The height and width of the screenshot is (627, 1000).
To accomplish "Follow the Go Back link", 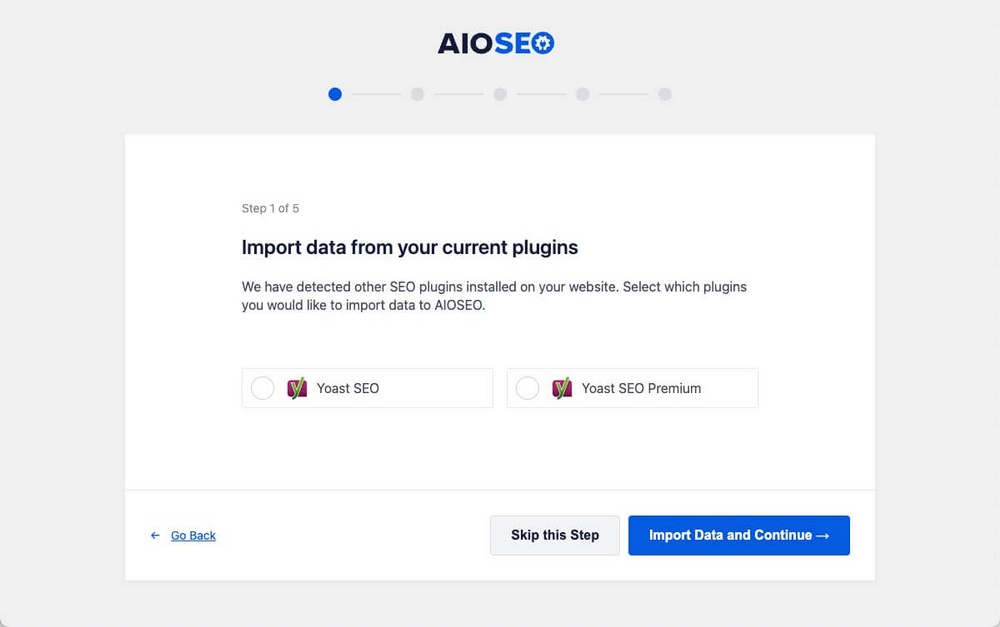I will point(193,536).
